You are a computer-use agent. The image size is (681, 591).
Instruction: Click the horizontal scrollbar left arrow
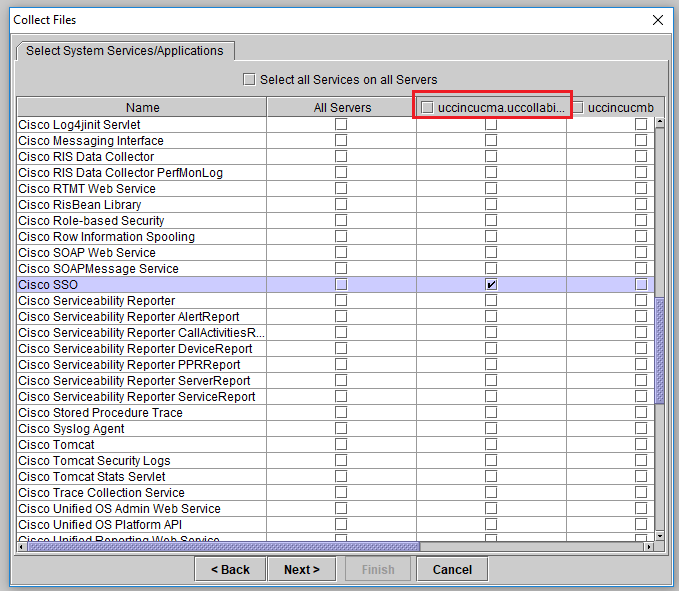[22, 547]
